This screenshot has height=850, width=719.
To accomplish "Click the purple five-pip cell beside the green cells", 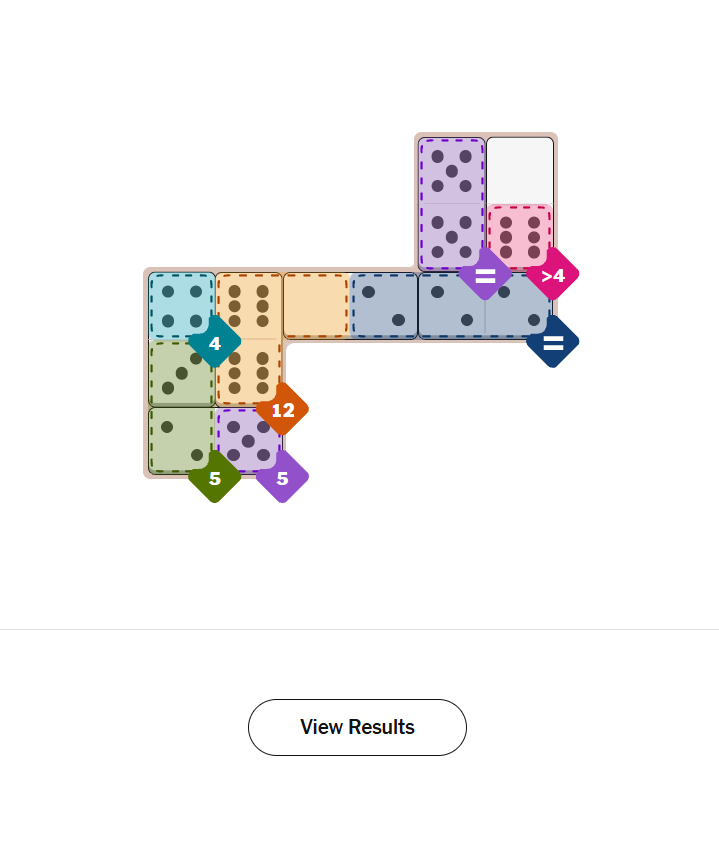I will [248, 439].
